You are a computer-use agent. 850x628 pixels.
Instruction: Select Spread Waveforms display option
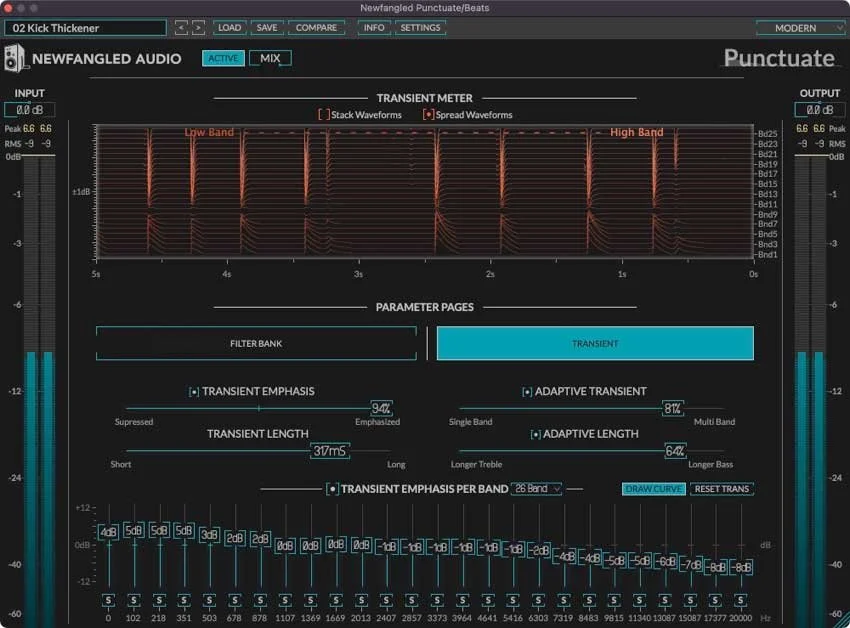click(428, 114)
